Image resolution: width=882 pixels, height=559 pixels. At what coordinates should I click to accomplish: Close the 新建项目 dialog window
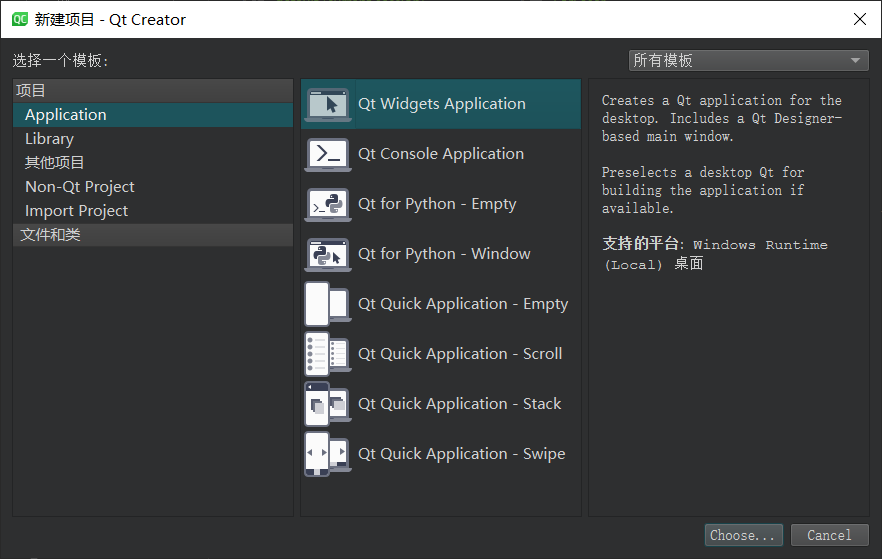tap(860, 19)
